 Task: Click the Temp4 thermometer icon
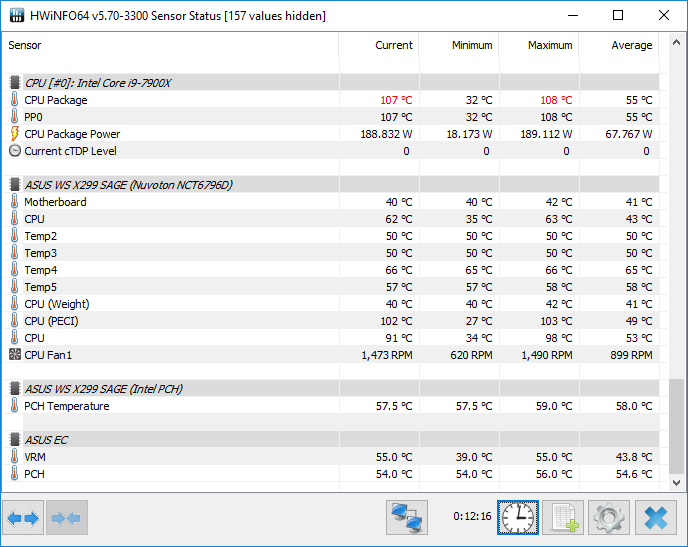14,269
